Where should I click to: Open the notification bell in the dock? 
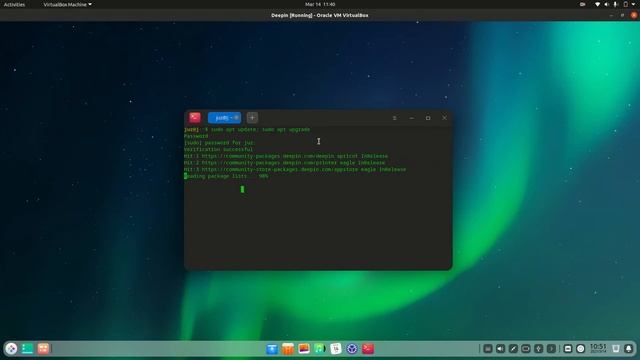tap(629, 349)
